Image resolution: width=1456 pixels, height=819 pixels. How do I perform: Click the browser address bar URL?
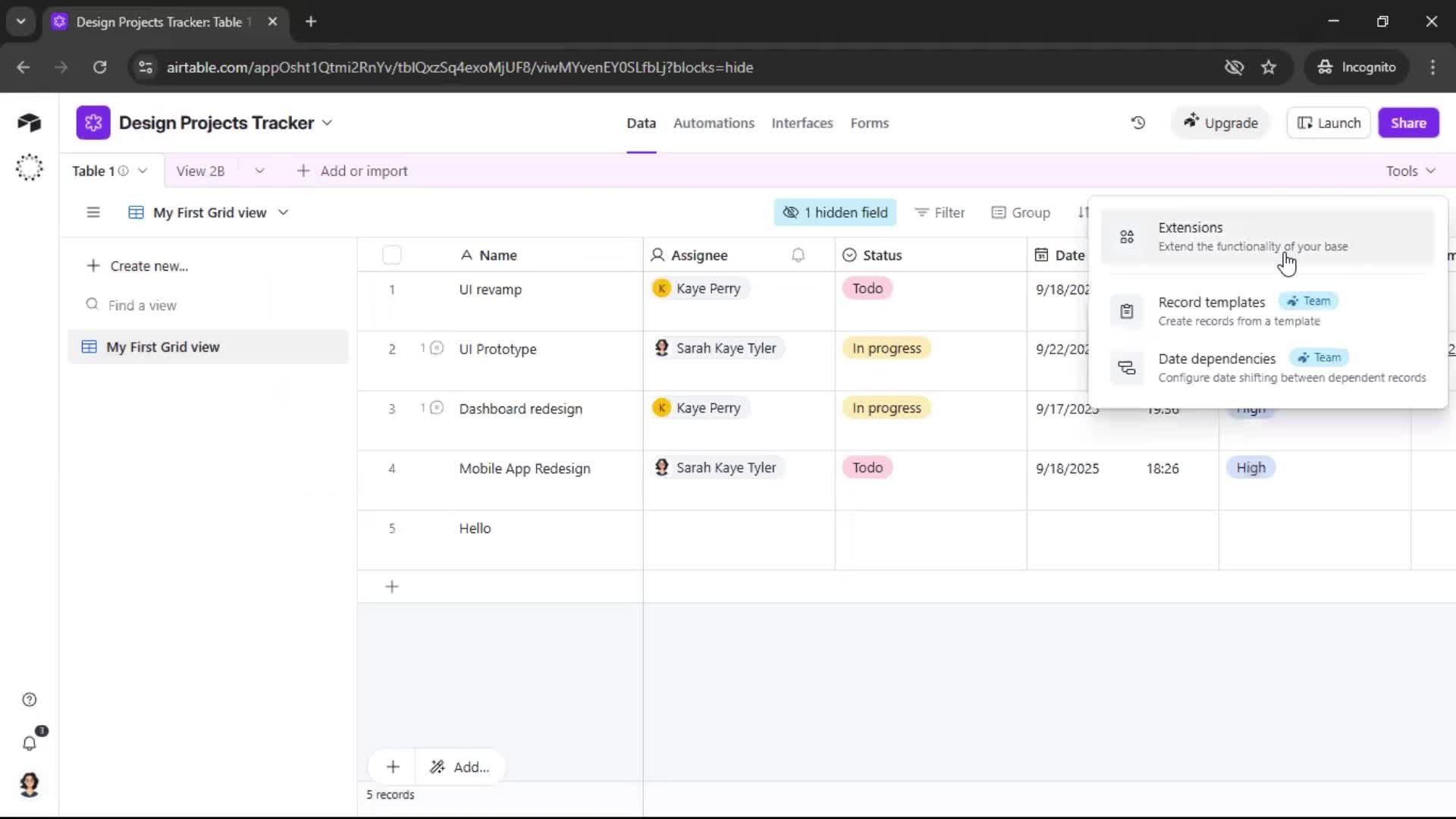[460, 67]
